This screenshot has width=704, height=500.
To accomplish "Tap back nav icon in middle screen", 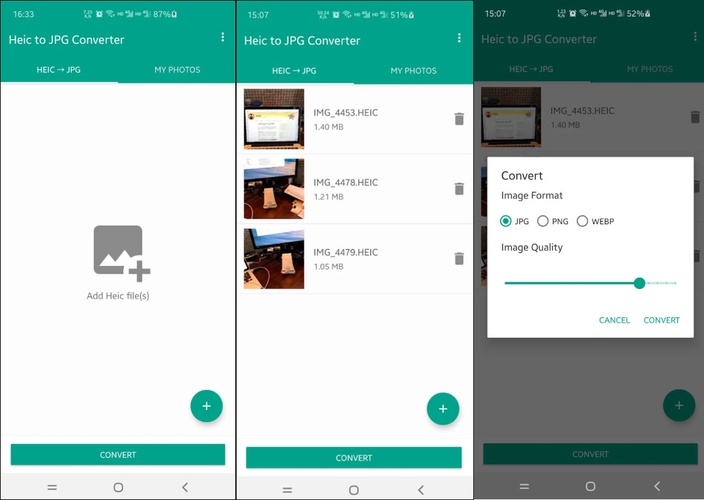I will coord(421,490).
